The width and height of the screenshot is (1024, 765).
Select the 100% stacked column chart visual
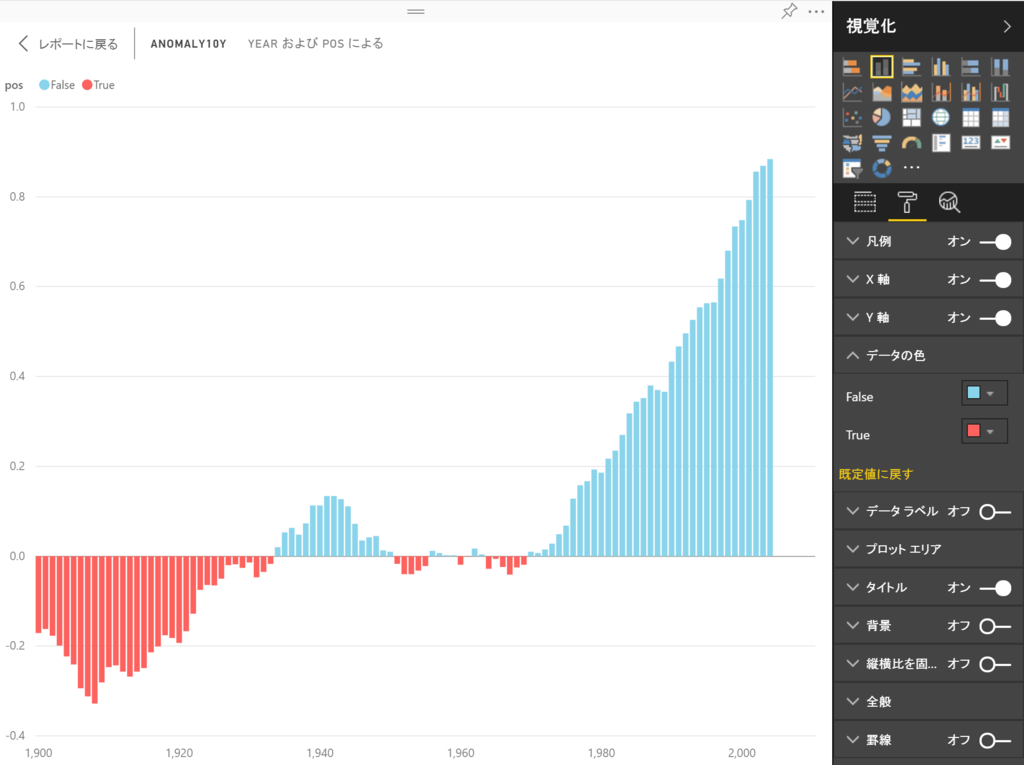(1000, 67)
